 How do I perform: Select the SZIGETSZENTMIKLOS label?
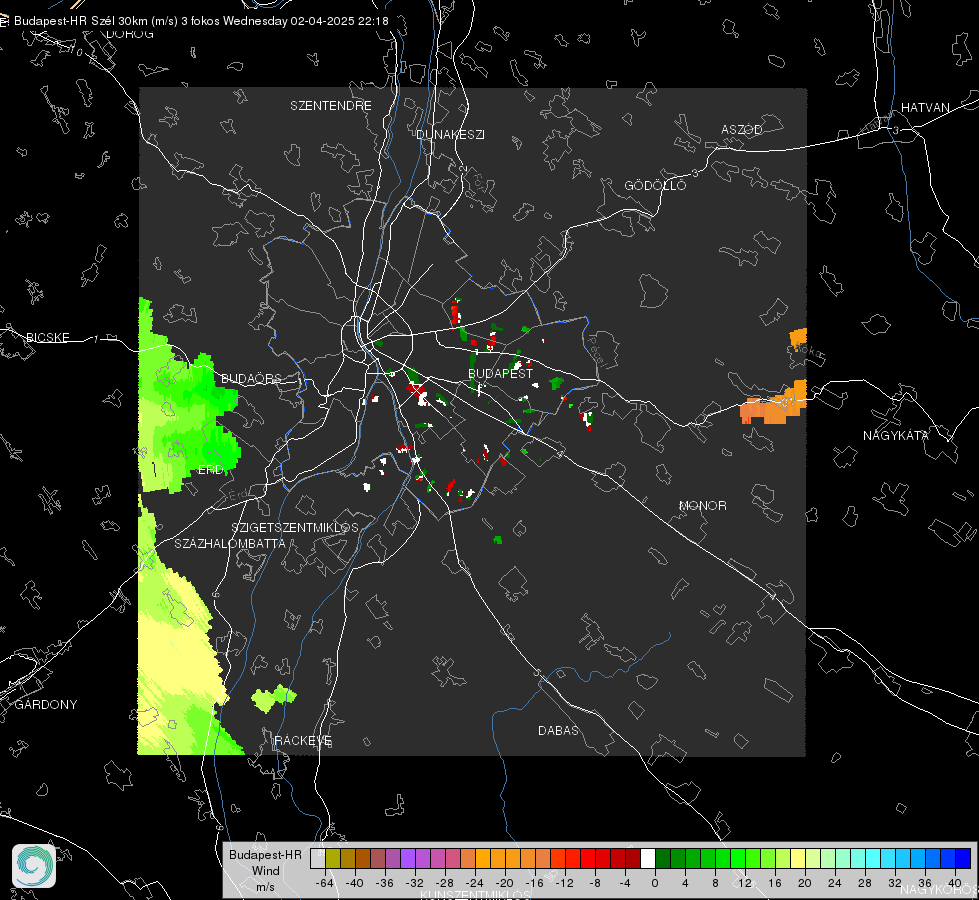click(295, 528)
